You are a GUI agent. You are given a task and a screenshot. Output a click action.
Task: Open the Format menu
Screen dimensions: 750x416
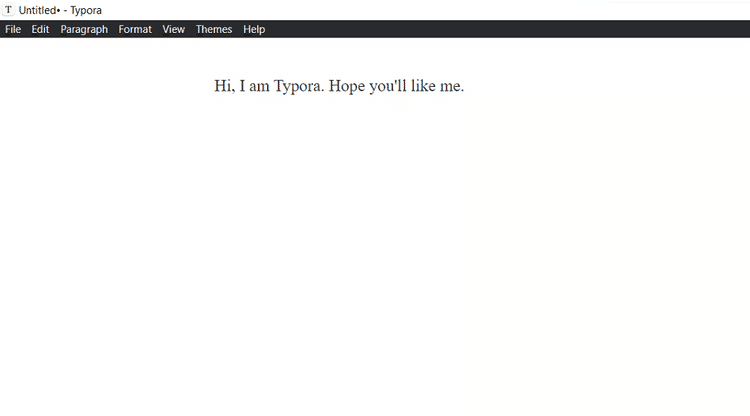click(x=135, y=29)
